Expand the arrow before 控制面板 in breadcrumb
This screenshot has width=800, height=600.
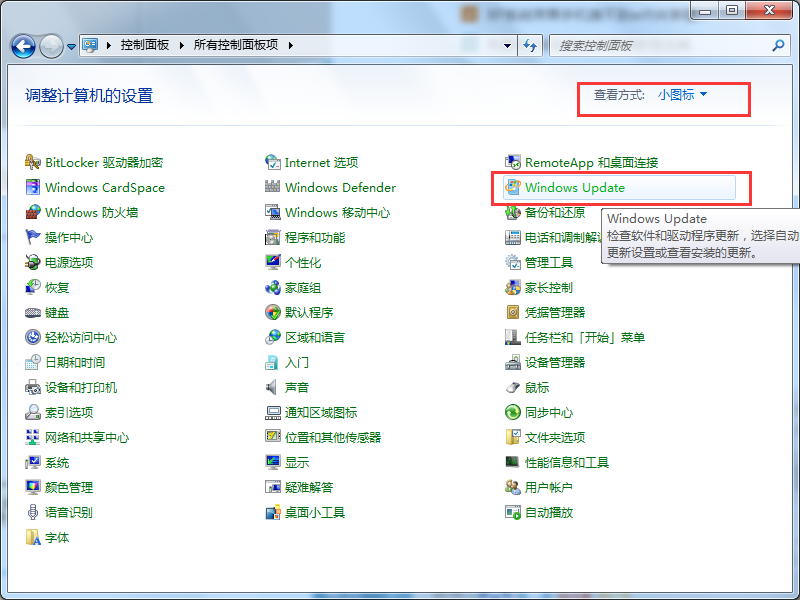click(109, 45)
